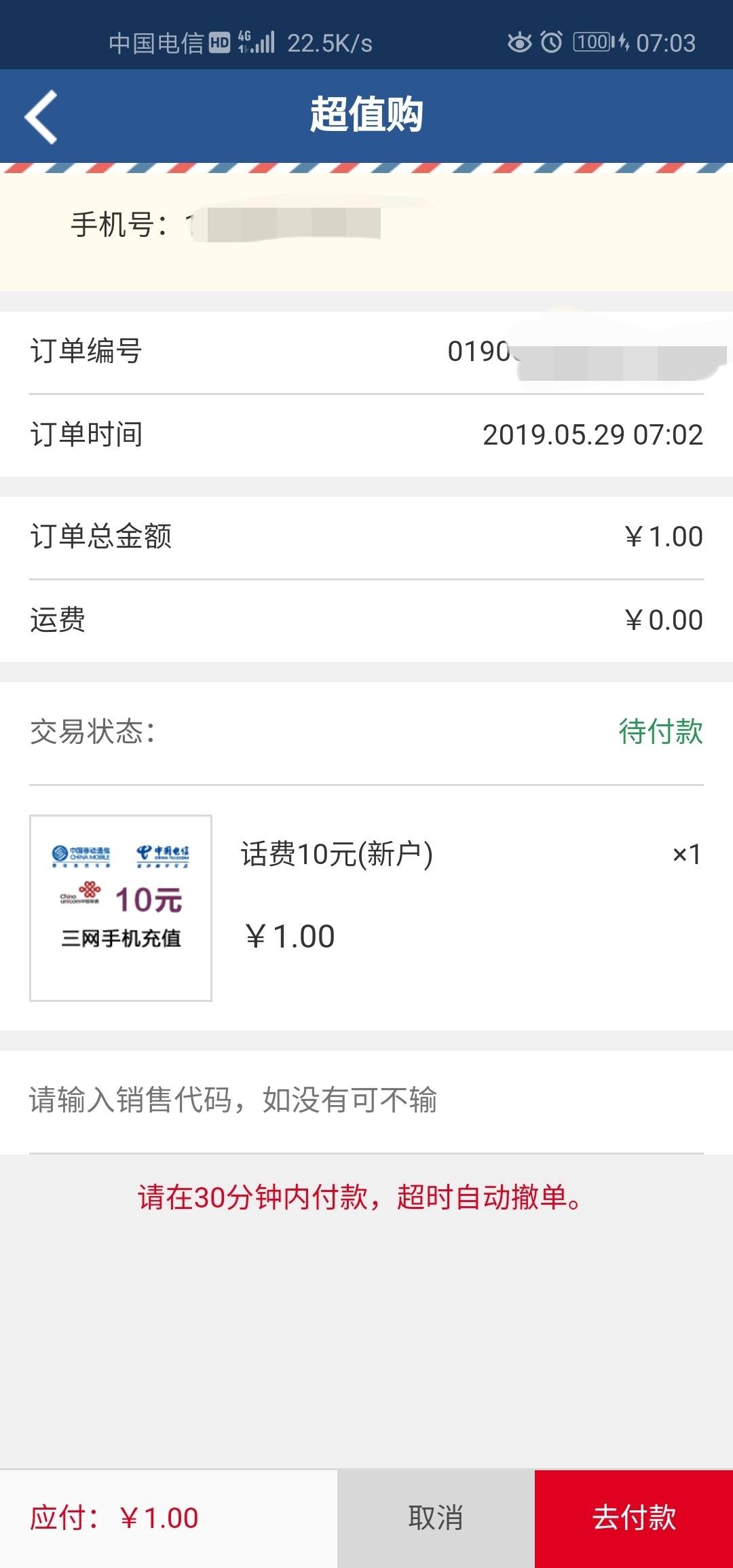Tap the 4G signal strength icon
The image size is (733, 1568).
pos(256,43)
